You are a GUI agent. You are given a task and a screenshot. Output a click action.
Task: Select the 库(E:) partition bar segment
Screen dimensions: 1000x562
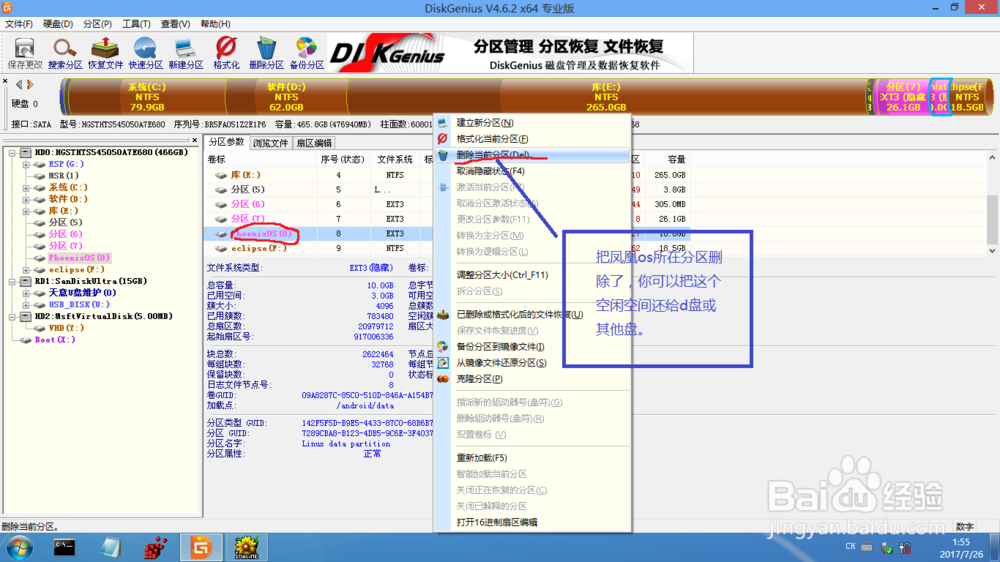point(606,97)
